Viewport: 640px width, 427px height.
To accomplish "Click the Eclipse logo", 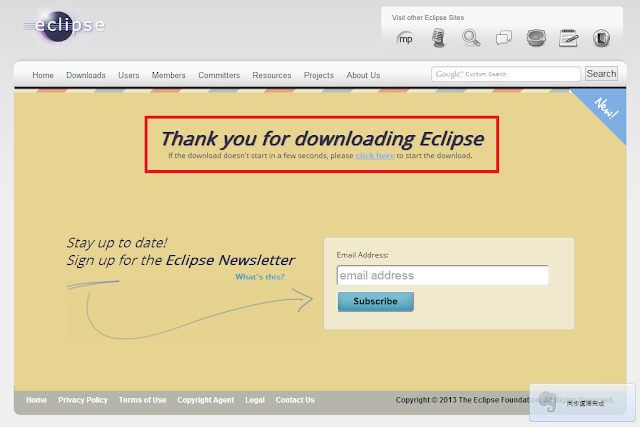I will coord(64,26).
